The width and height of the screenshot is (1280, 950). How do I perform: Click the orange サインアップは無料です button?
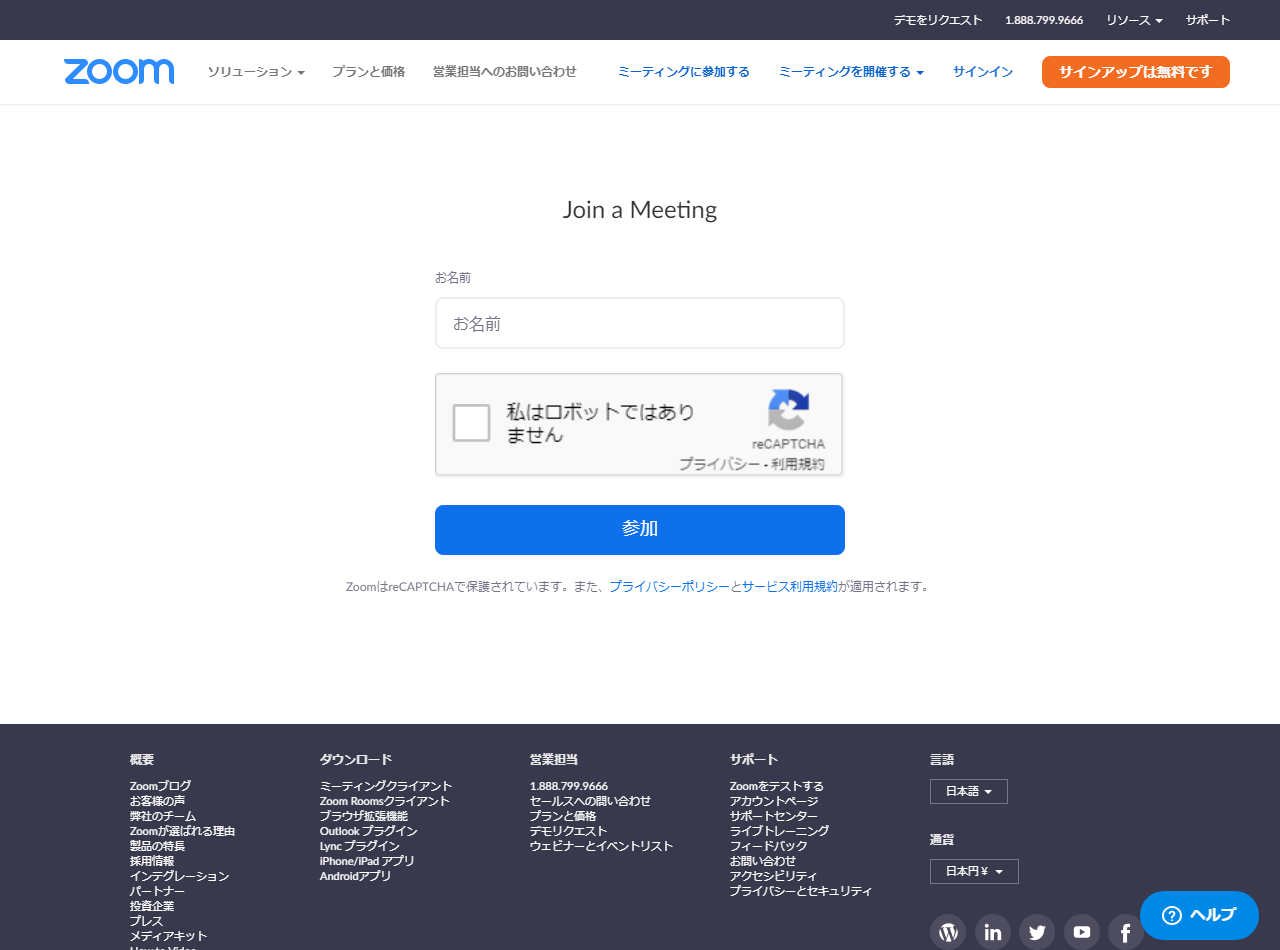tap(1136, 72)
